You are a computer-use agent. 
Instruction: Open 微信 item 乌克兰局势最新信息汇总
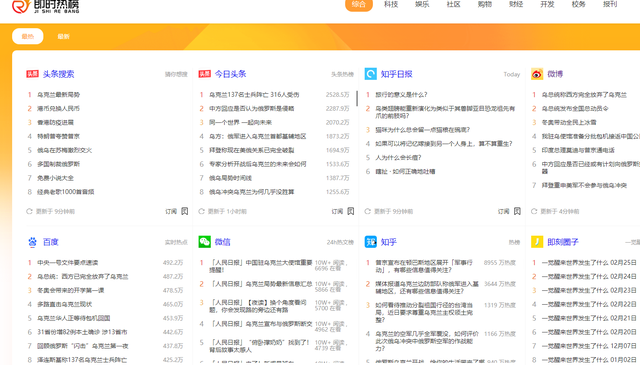click(261, 284)
